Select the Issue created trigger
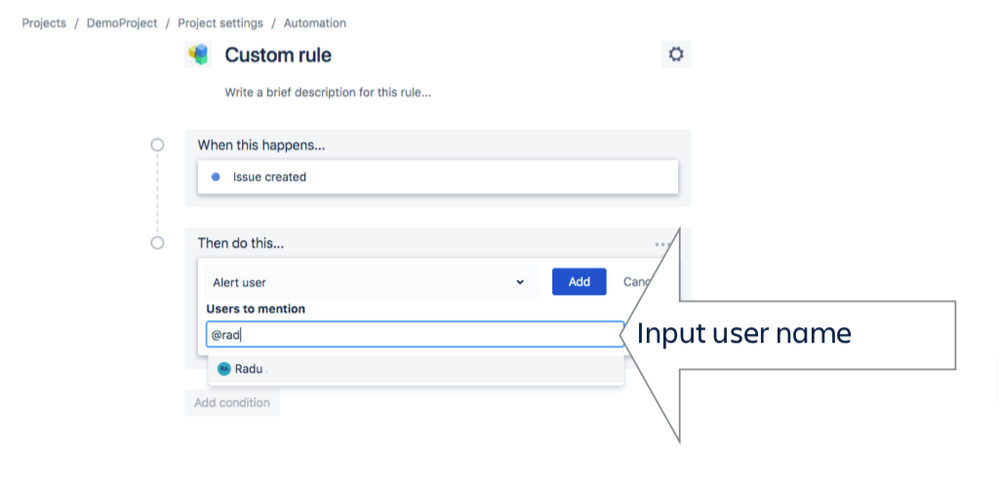 click(x=438, y=177)
